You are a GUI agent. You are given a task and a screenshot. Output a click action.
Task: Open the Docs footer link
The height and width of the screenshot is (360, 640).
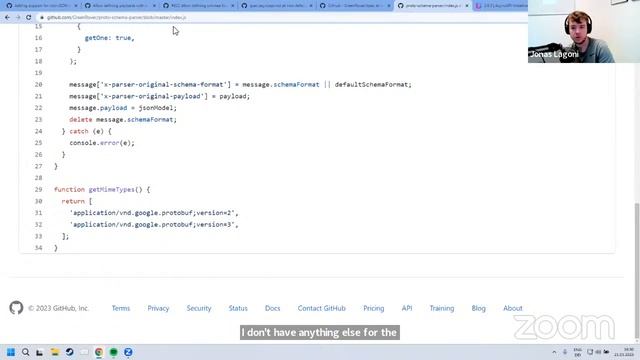pyautogui.click(x=273, y=308)
